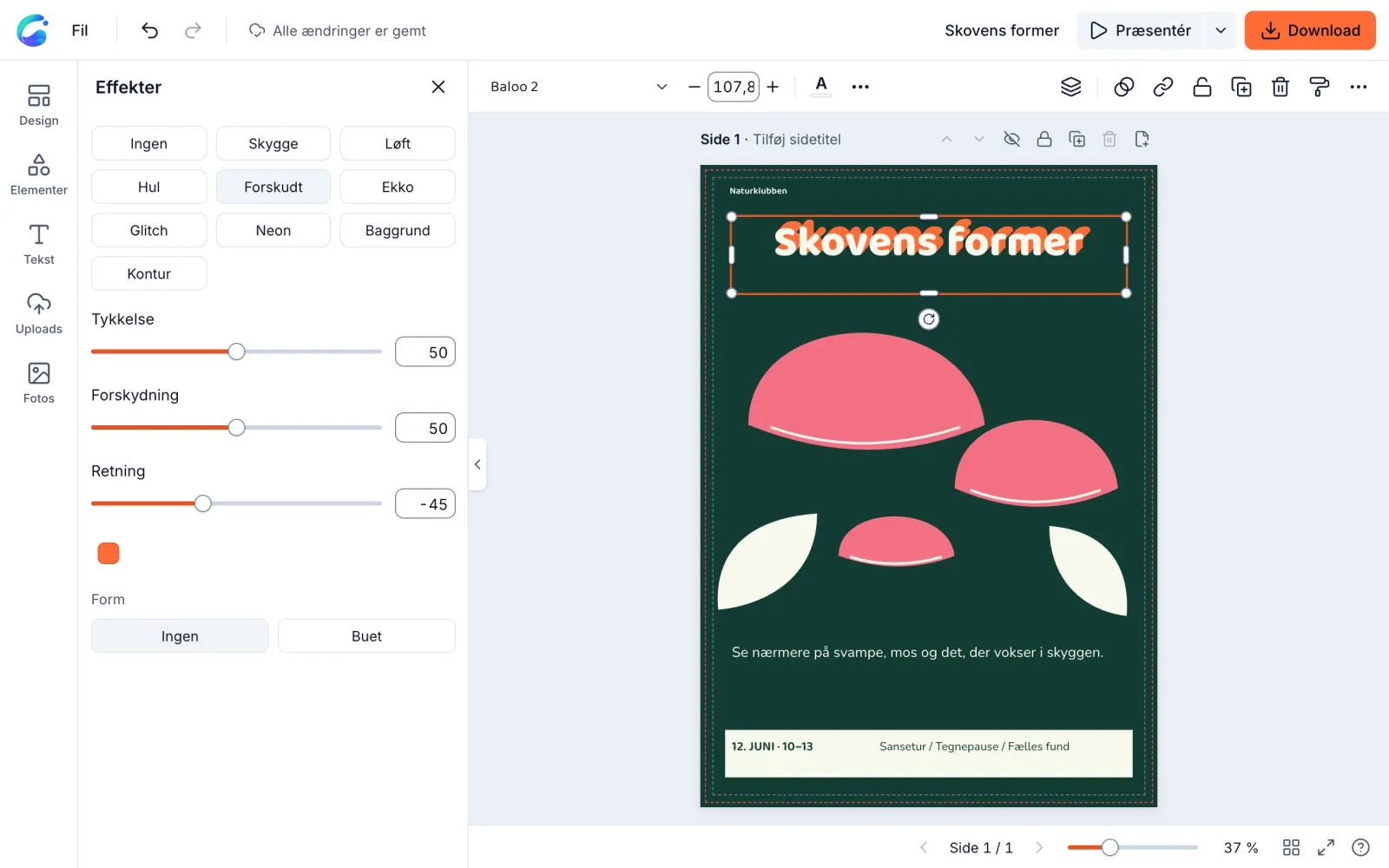Expand Præsentér options arrow
The width and height of the screenshot is (1389, 868).
click(1221, 30)
